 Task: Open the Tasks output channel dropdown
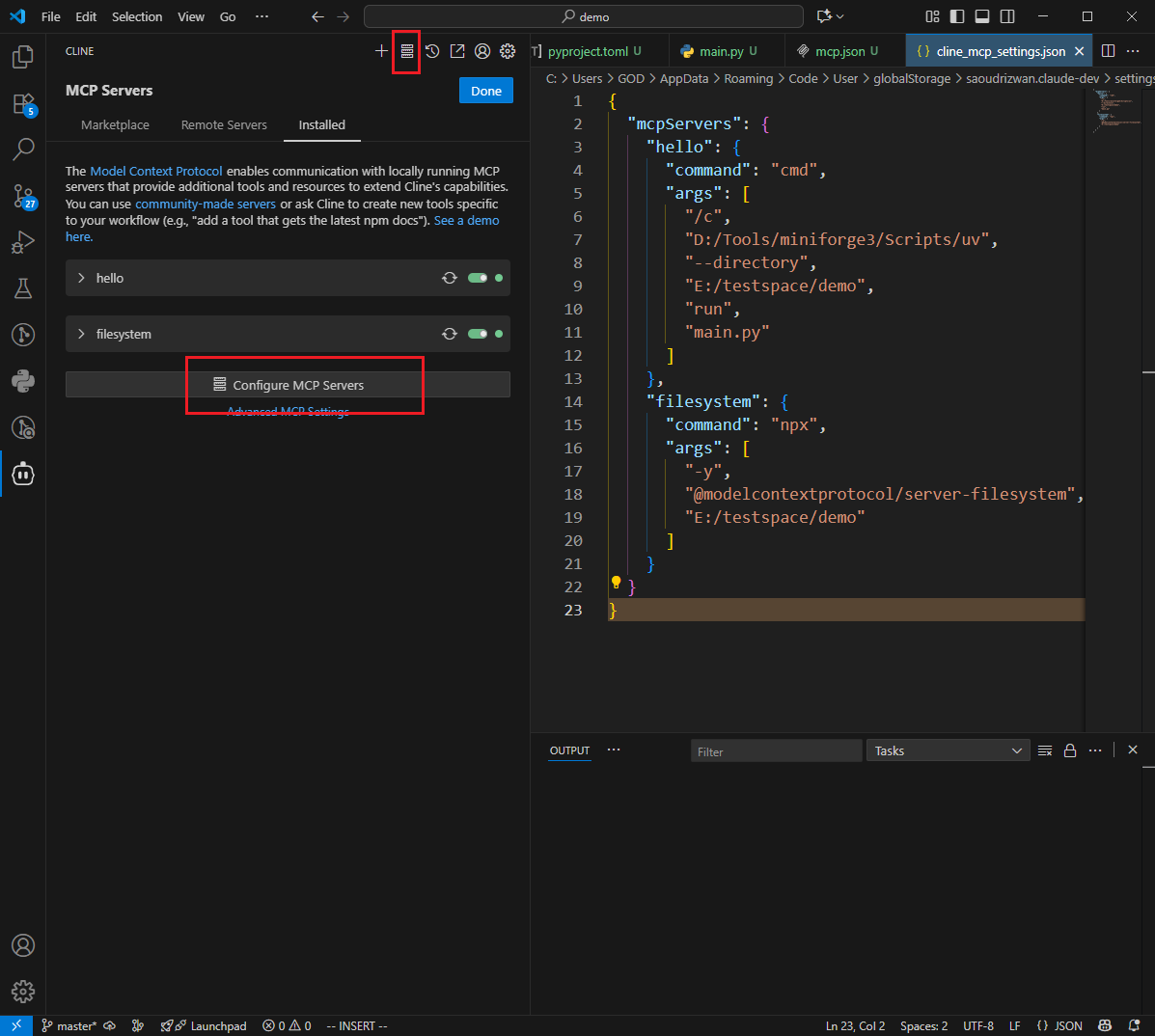[x=948, y=750]
